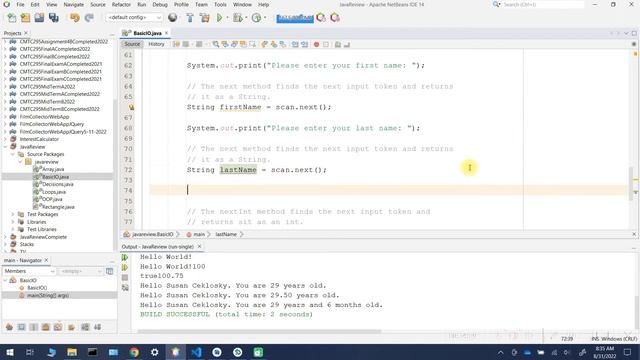
Task: Click the yellow Re-run with different parameters icon
Action: [125, 267]
